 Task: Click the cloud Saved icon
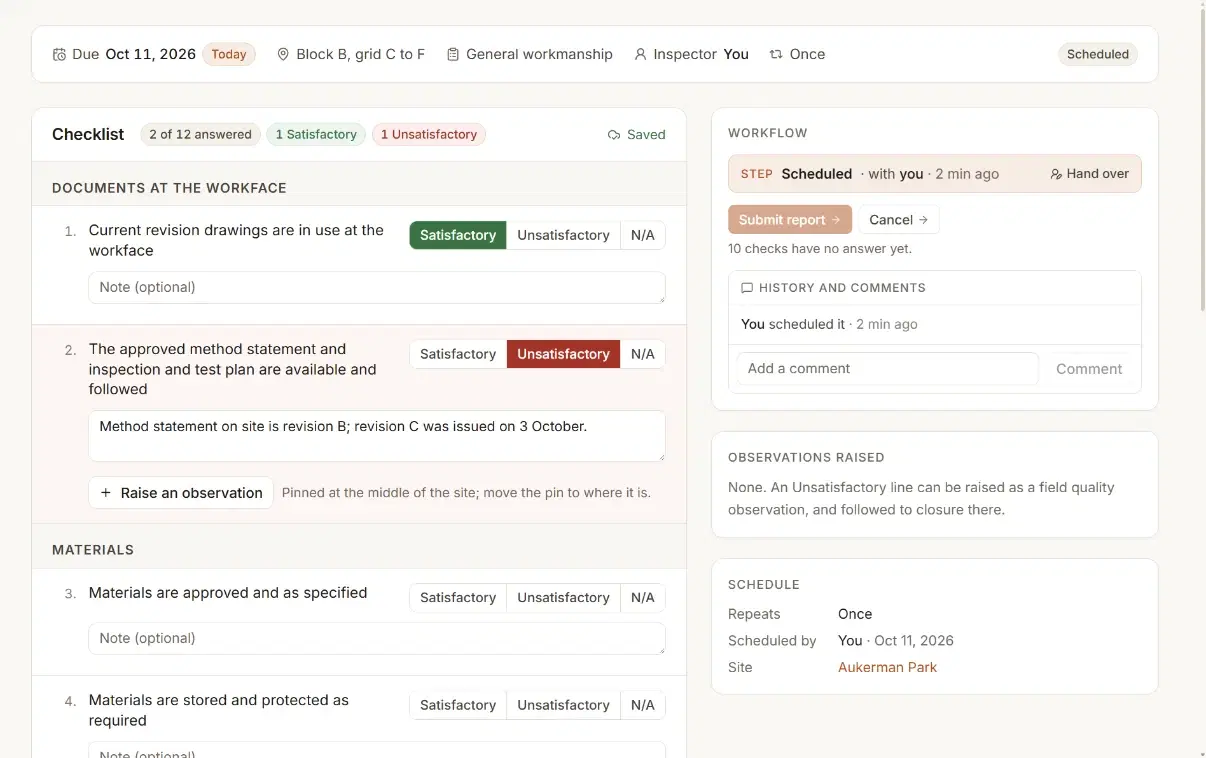pyautogui.click(x=614, y=135)
